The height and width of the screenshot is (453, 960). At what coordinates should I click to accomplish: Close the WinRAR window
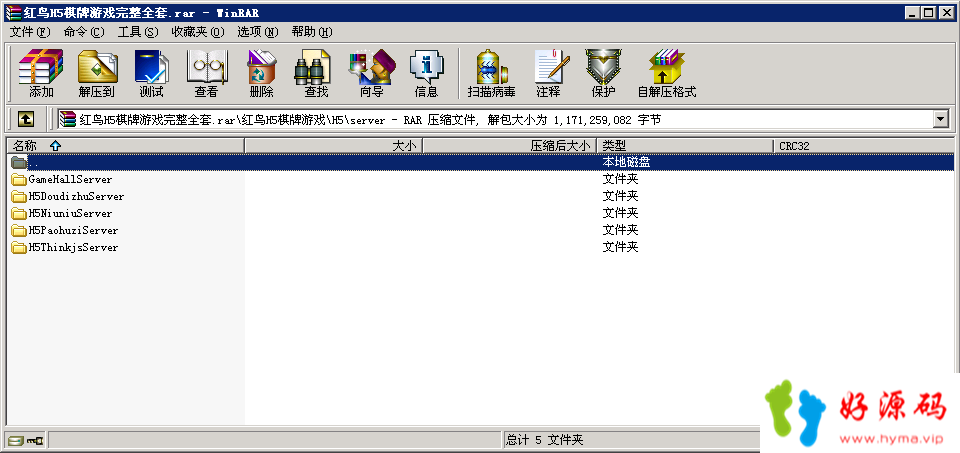tap(947, 13)
